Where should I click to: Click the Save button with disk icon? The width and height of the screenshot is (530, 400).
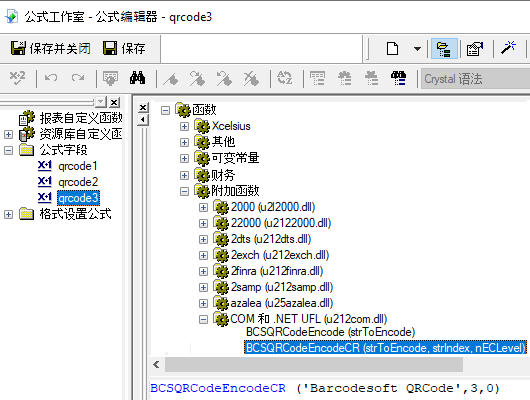[x=124, y=48]
